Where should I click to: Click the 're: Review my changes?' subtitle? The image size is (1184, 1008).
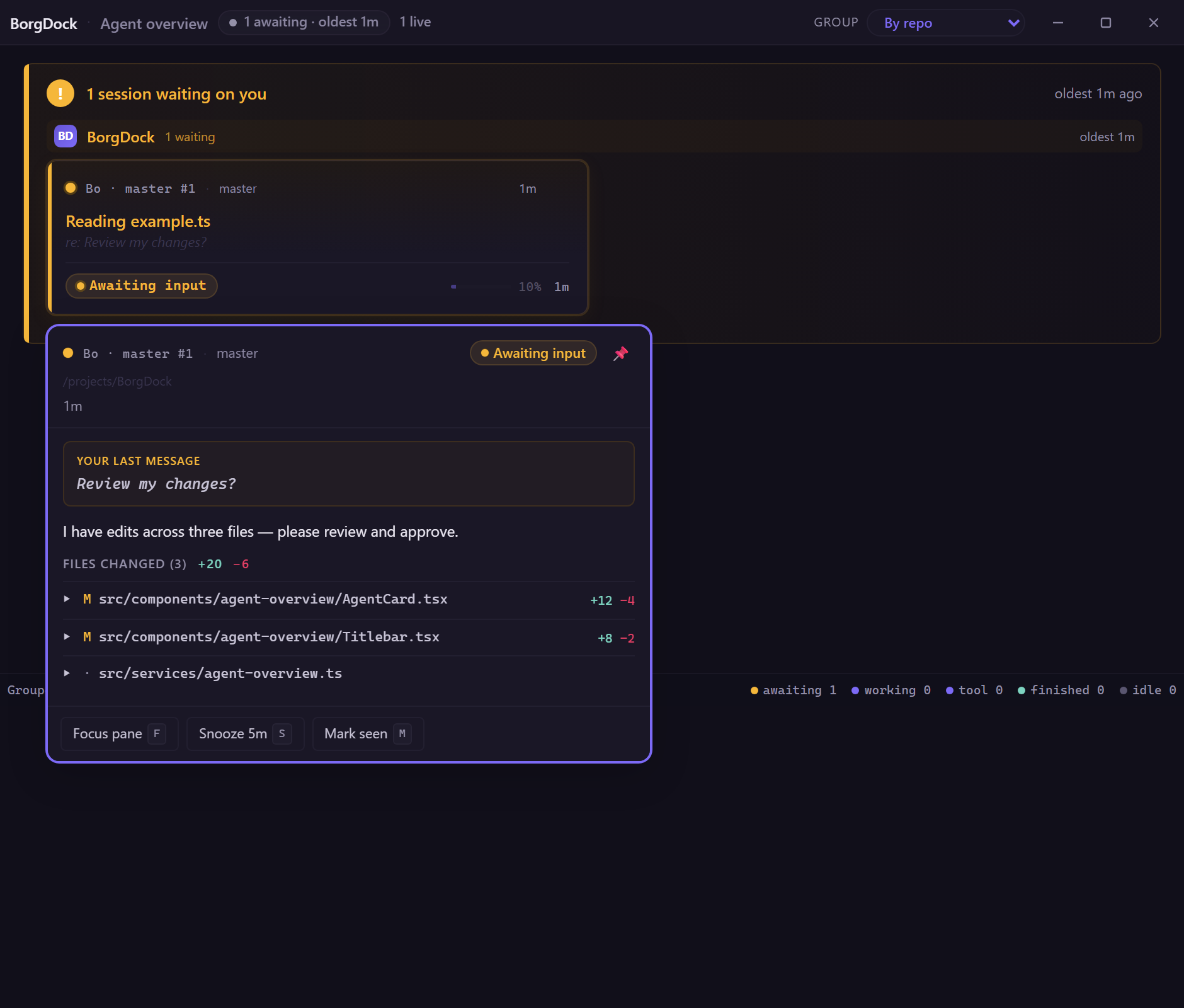(136, 243)
